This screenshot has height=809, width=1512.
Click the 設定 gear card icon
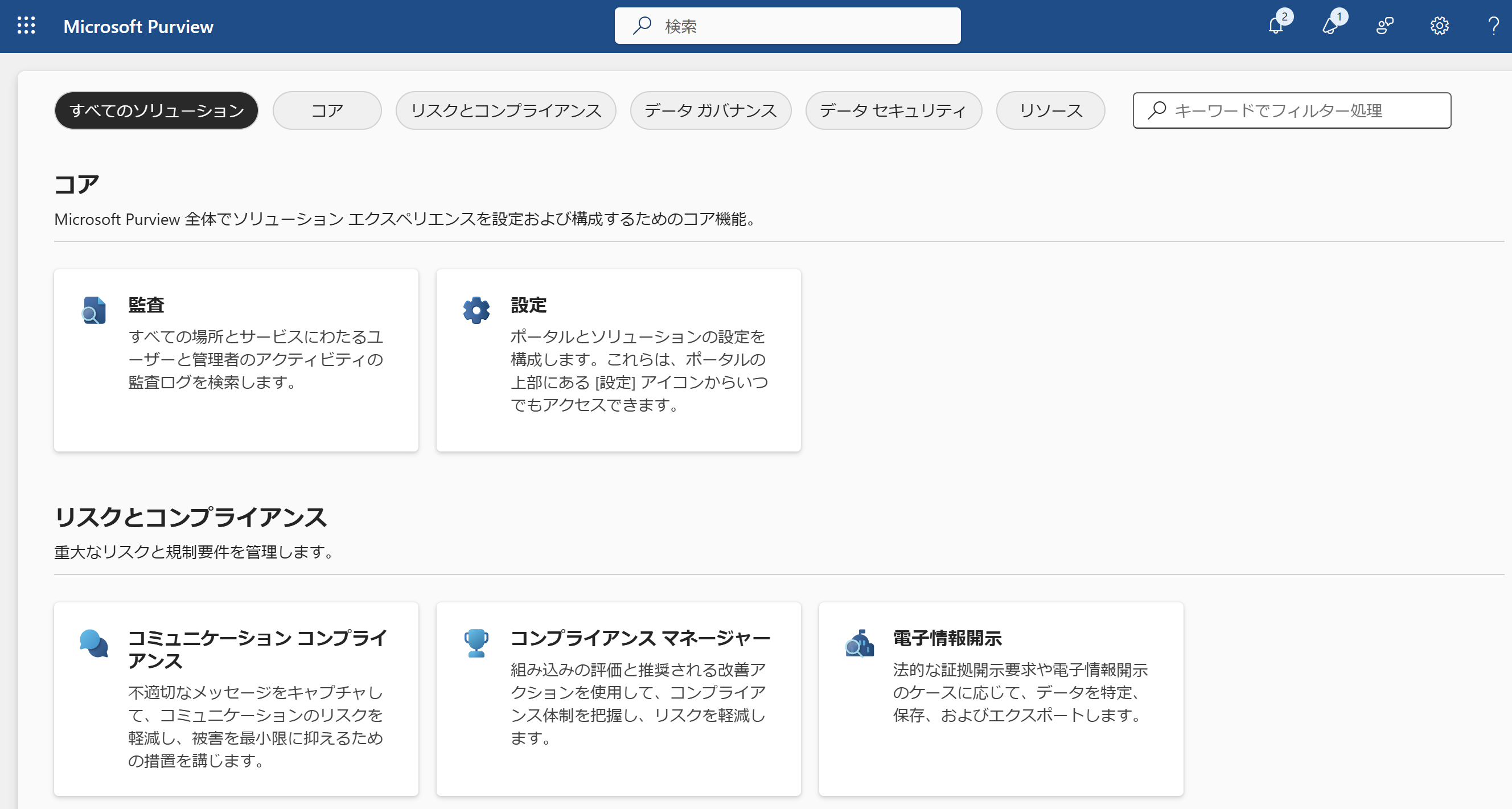476,310
